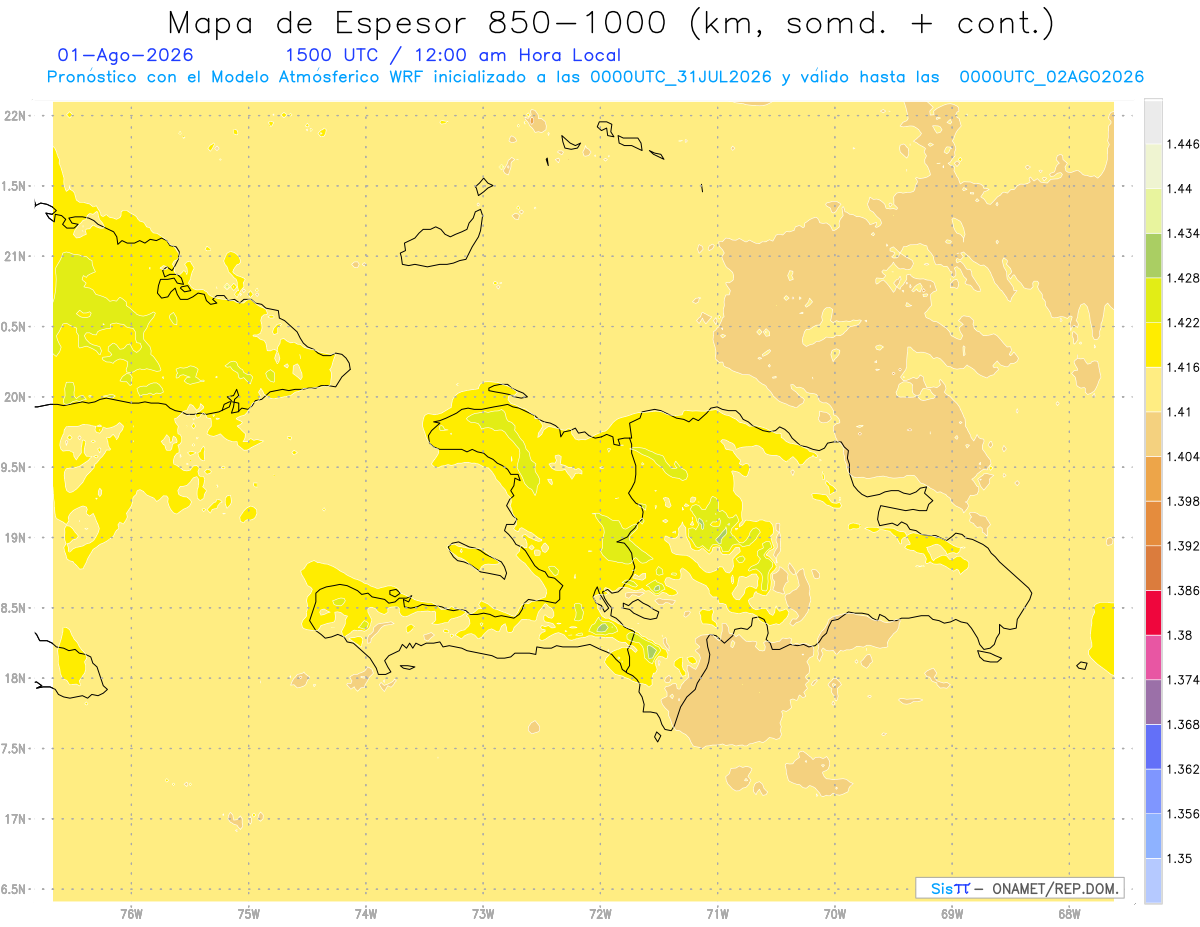Screen dimensions: 1200x927
Task: Click the legend value '1.386'
Action: coord(1182,590)
